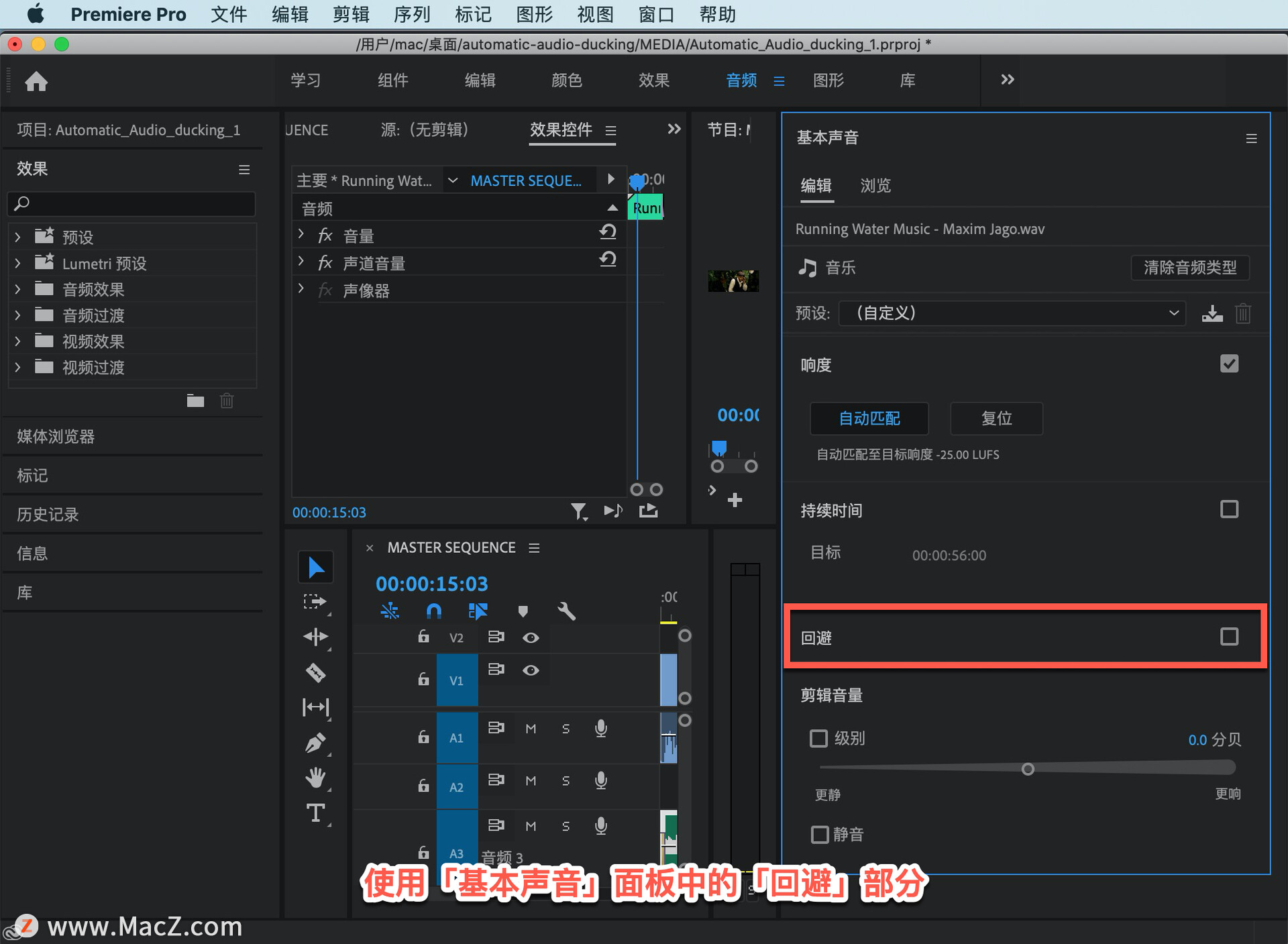Select the Selection tool arrow
This screenshot has width=1288, height=944.
point(315,568)
